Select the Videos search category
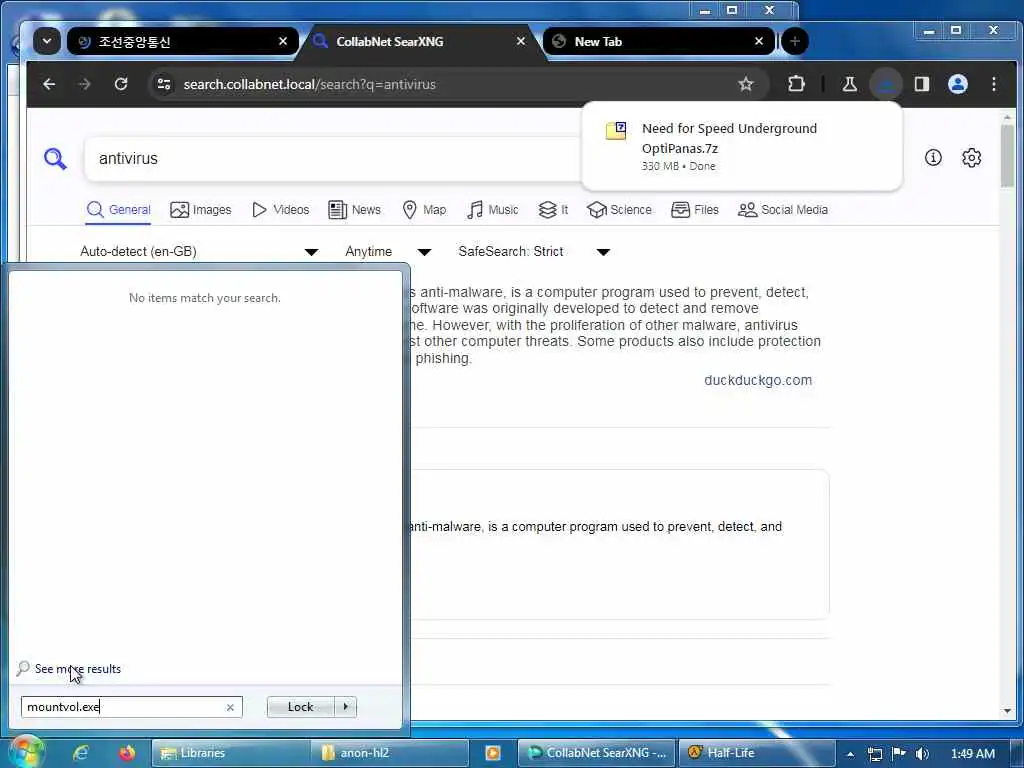 pos(280,210)
